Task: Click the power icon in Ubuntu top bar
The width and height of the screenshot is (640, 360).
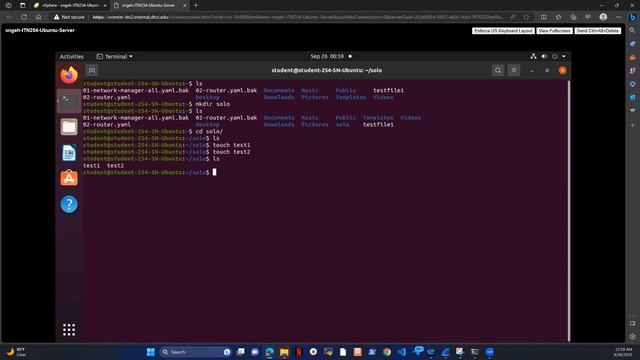Action: (554, 56)
